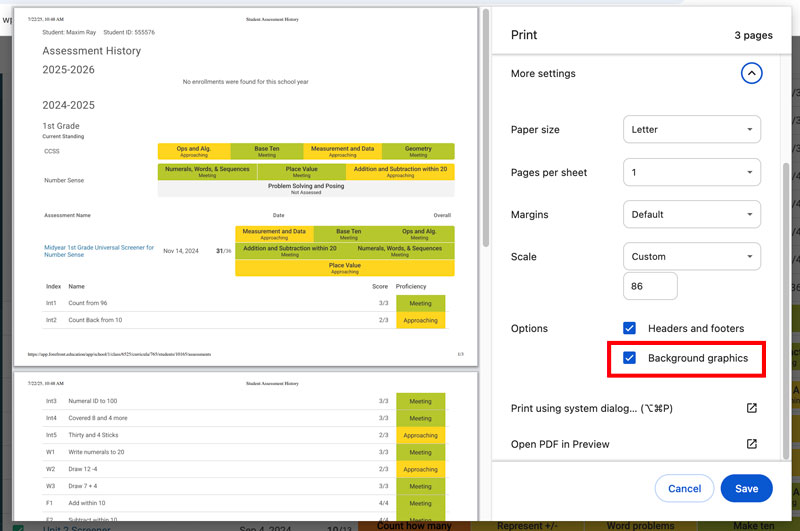Click the blue Save button
This screenshot has width=800, height=531.
[746, 488]
